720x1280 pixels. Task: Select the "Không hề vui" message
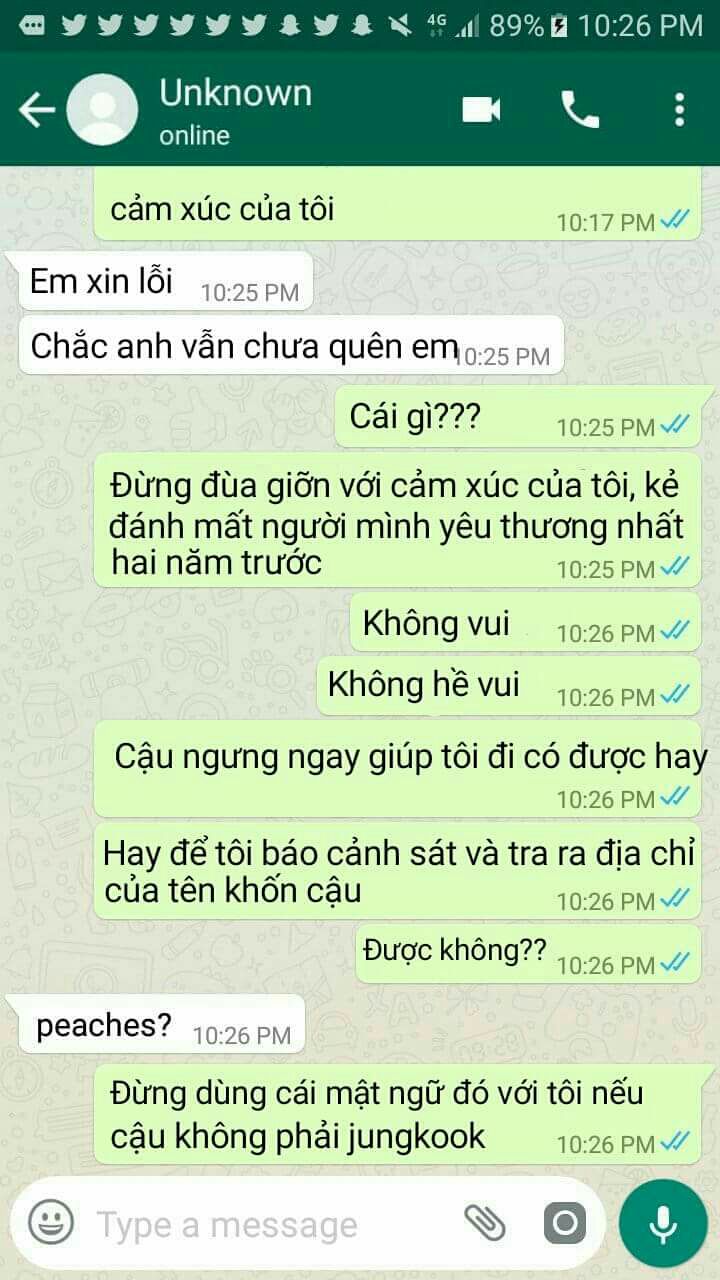(509, 685)
